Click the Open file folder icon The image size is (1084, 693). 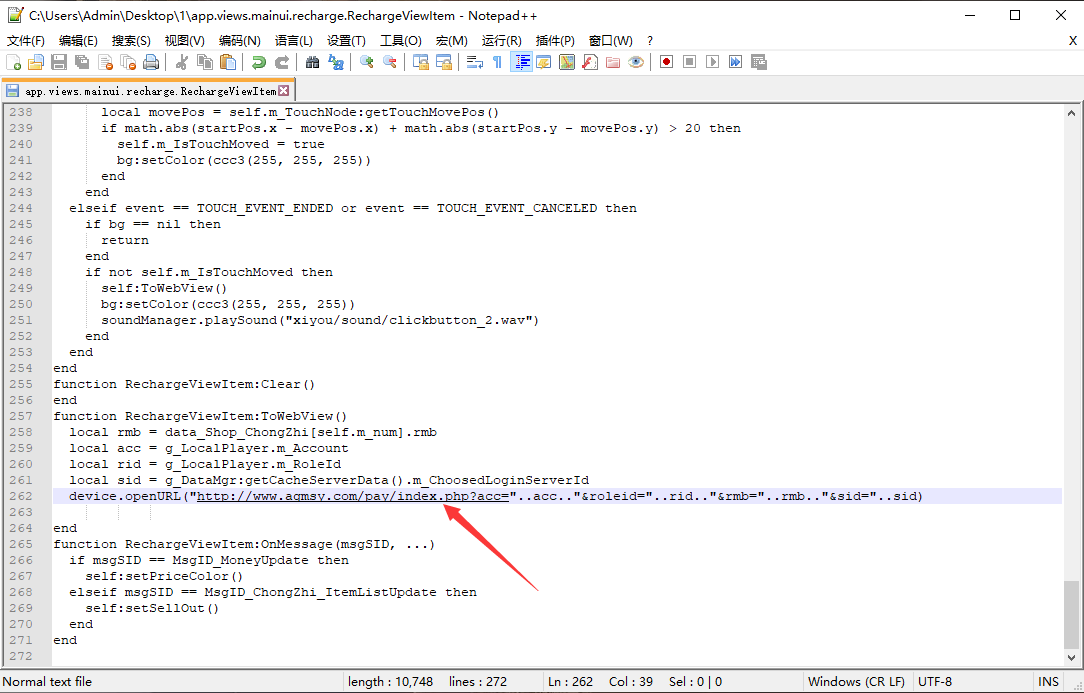36,62
